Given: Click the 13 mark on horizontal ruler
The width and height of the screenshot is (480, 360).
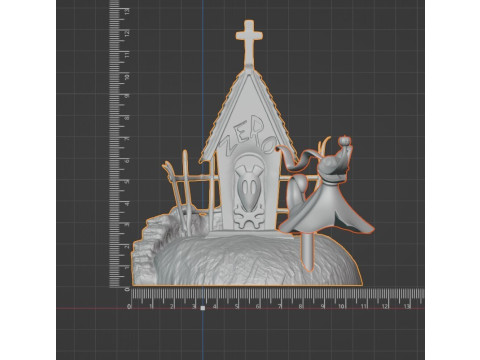Looking at the screenshot, I should click(x=406, y=306).
